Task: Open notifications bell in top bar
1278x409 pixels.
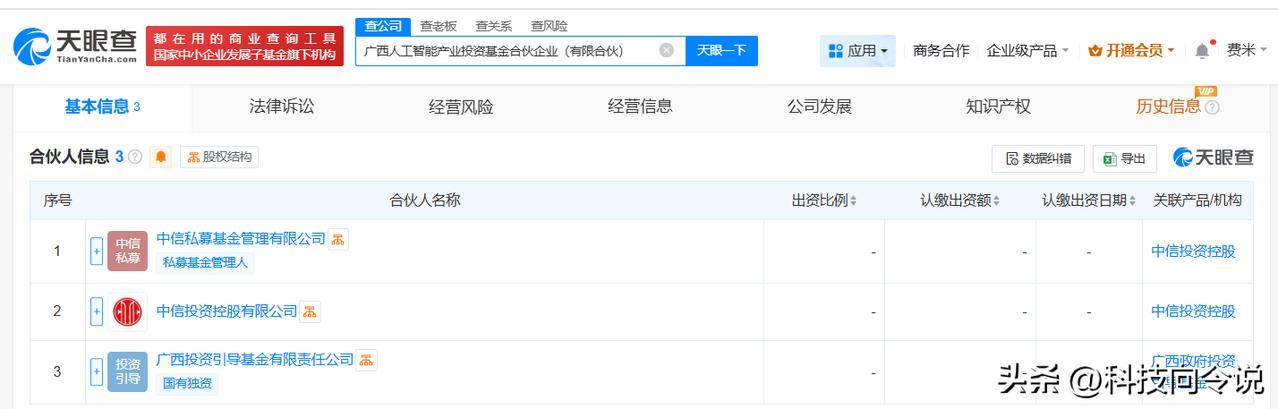Action: [1201, 50]
